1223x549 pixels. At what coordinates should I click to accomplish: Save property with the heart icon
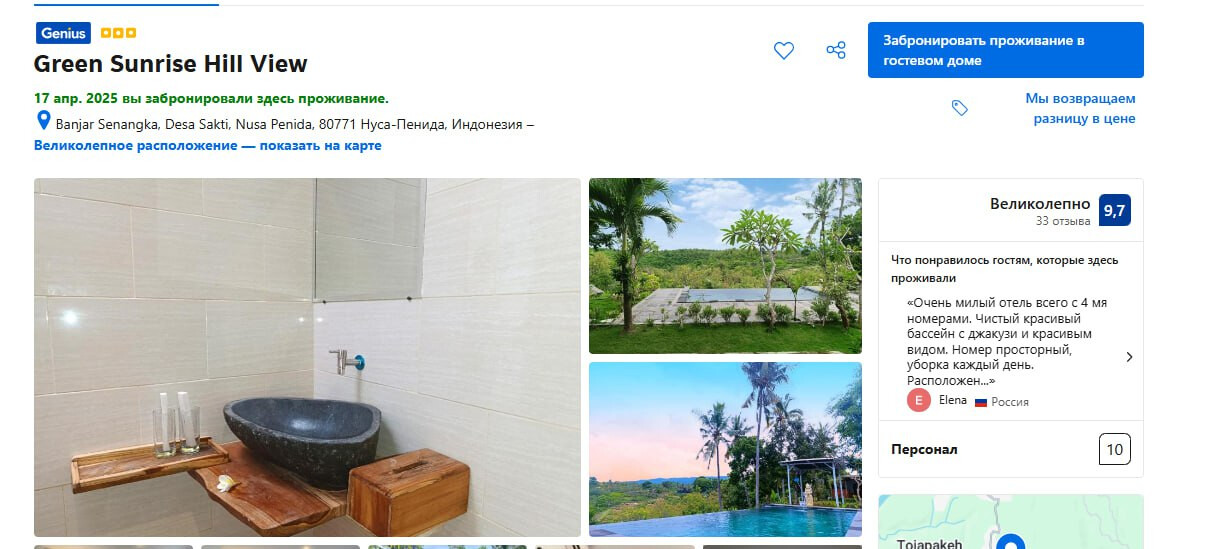tap(784, 50)
